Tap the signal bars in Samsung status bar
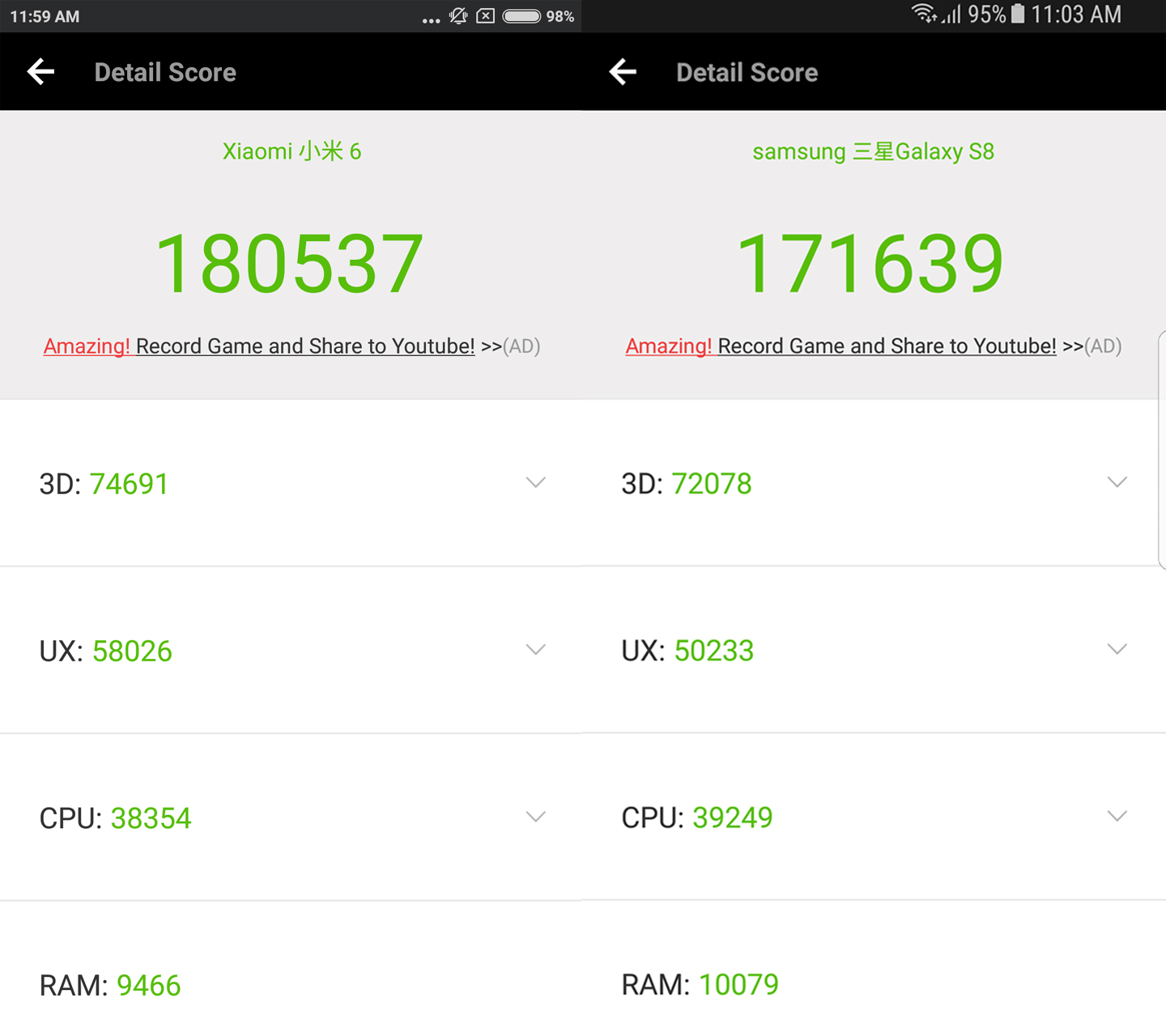The image size is (1166, 1036). pos(951,15)
